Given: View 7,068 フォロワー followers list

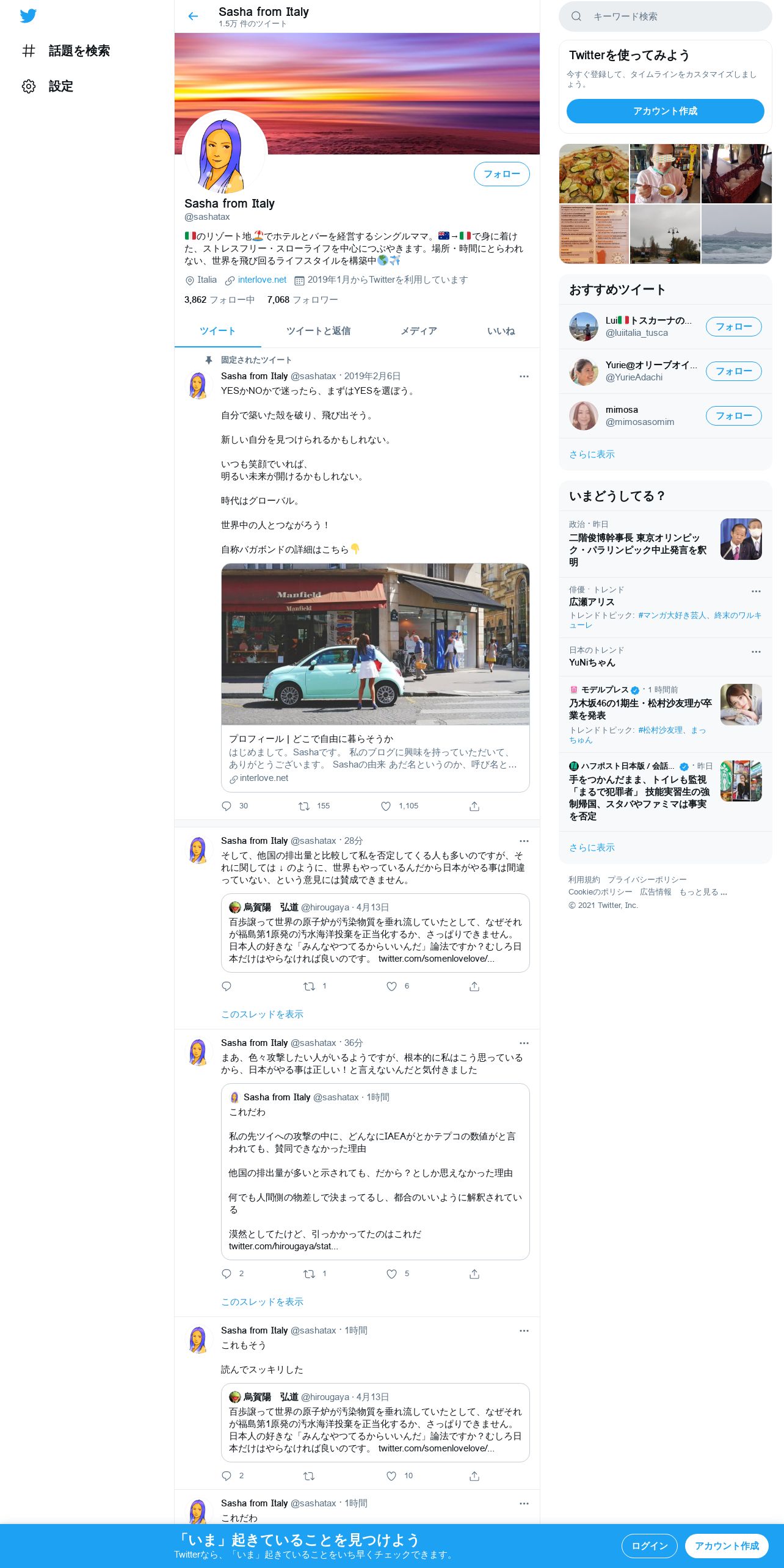Looking at the screenshot, I should point(302,300).
